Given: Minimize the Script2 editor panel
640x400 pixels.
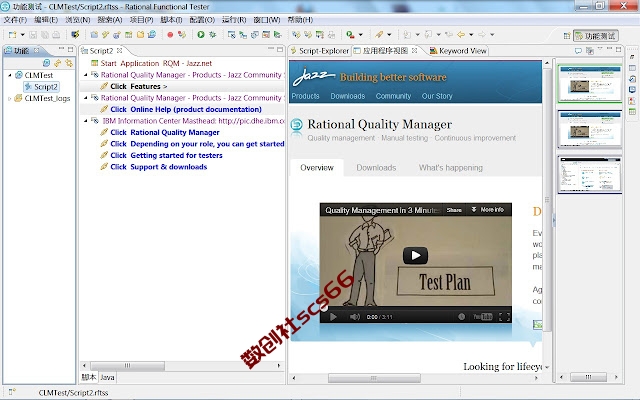Looking at the screenshot, I should (x=271, y=49).
